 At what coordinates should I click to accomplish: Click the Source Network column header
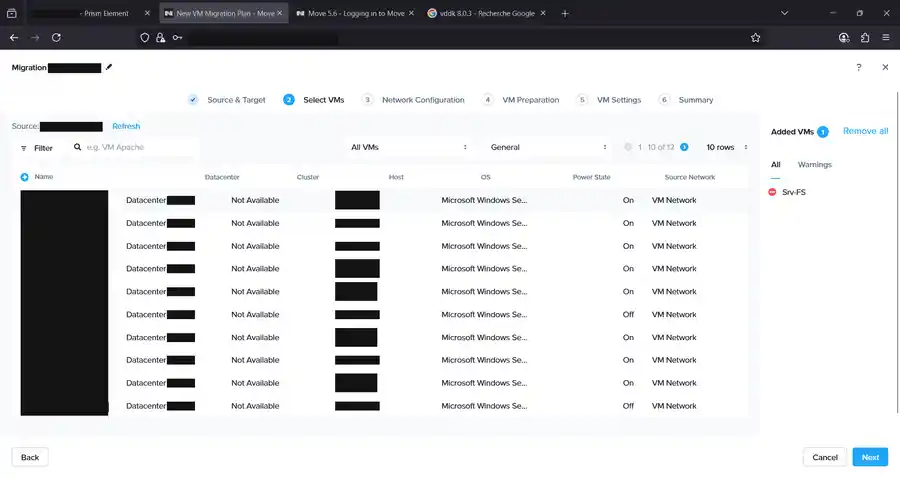click(x=689, y=177)
